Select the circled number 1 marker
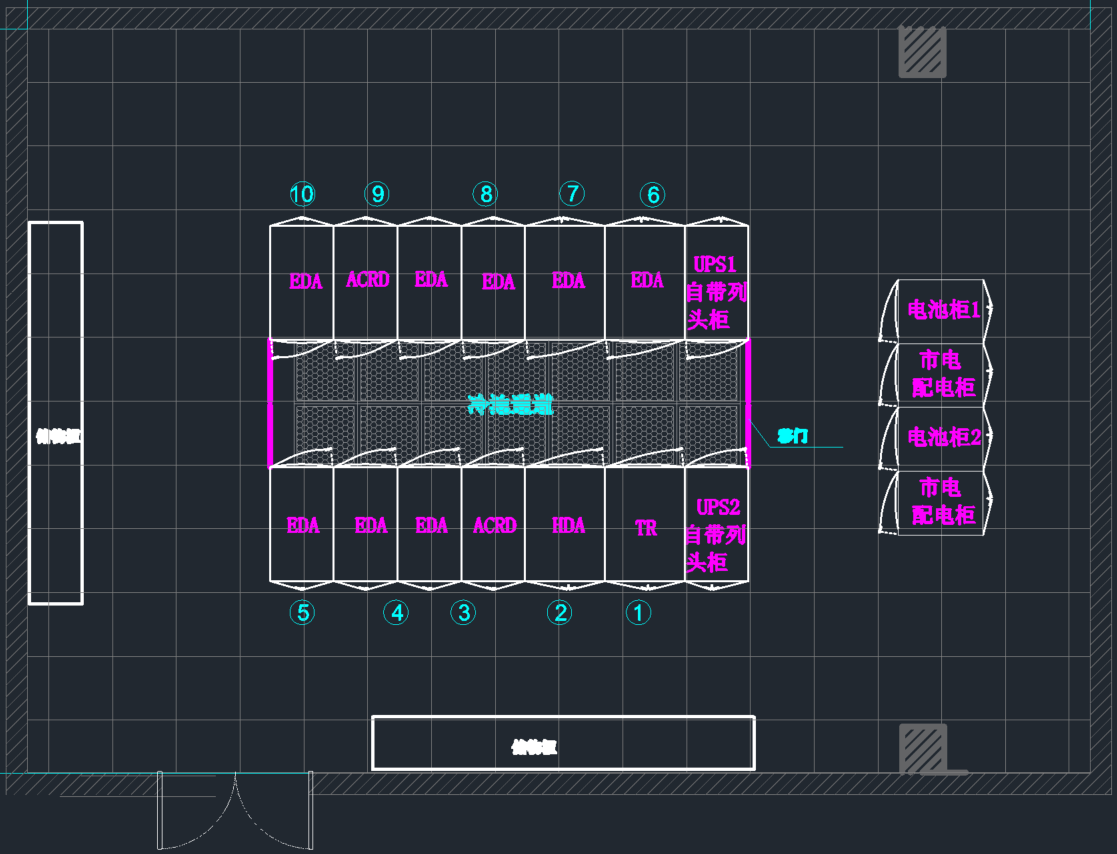Viewport: 1117px width, 854px height. click(638, 612)
